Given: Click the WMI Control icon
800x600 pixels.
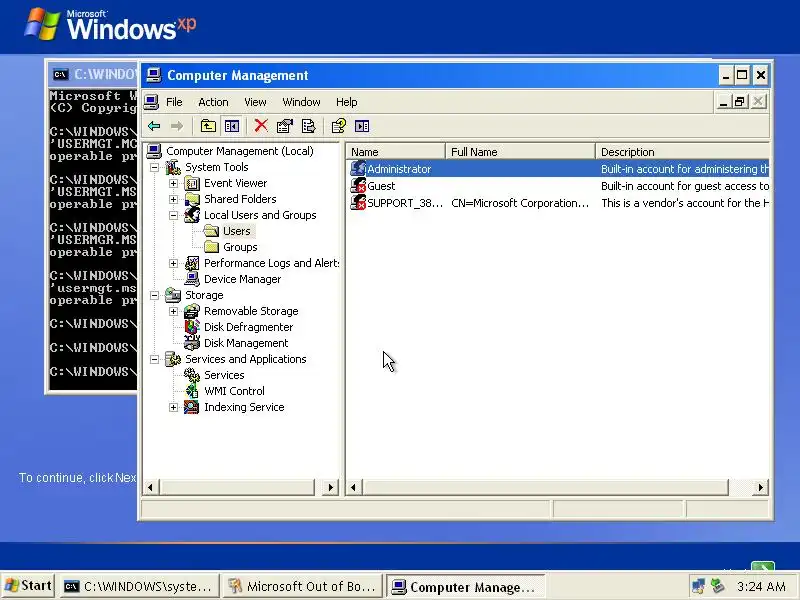Looking at the screenshot, I should tap(192, 391).
